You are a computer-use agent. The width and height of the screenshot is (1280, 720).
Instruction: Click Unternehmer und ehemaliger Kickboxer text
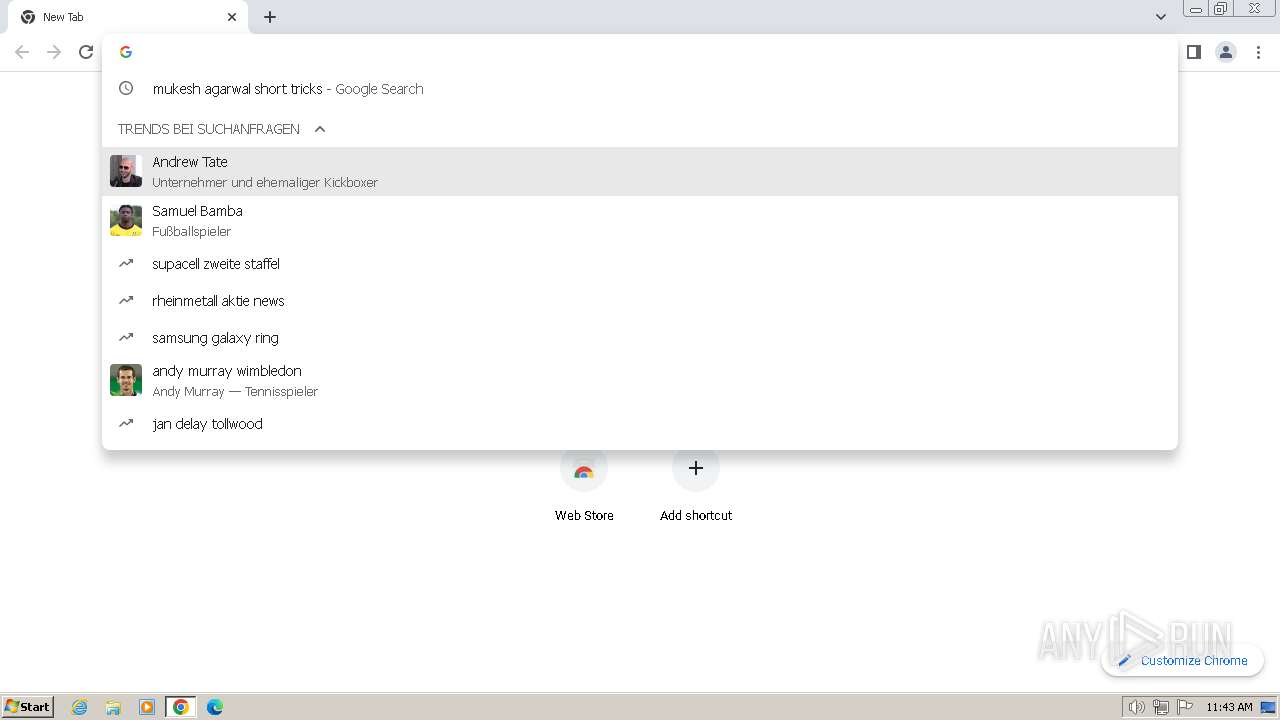[265, 182]
